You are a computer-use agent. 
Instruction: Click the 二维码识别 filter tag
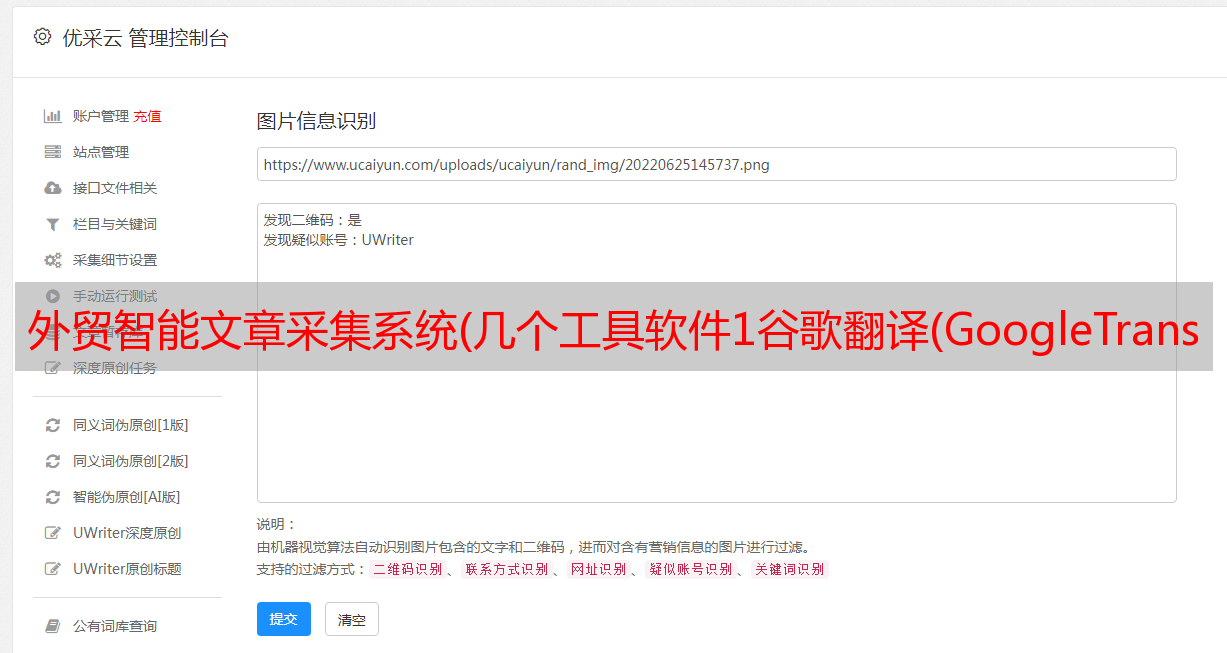point(407,569)
